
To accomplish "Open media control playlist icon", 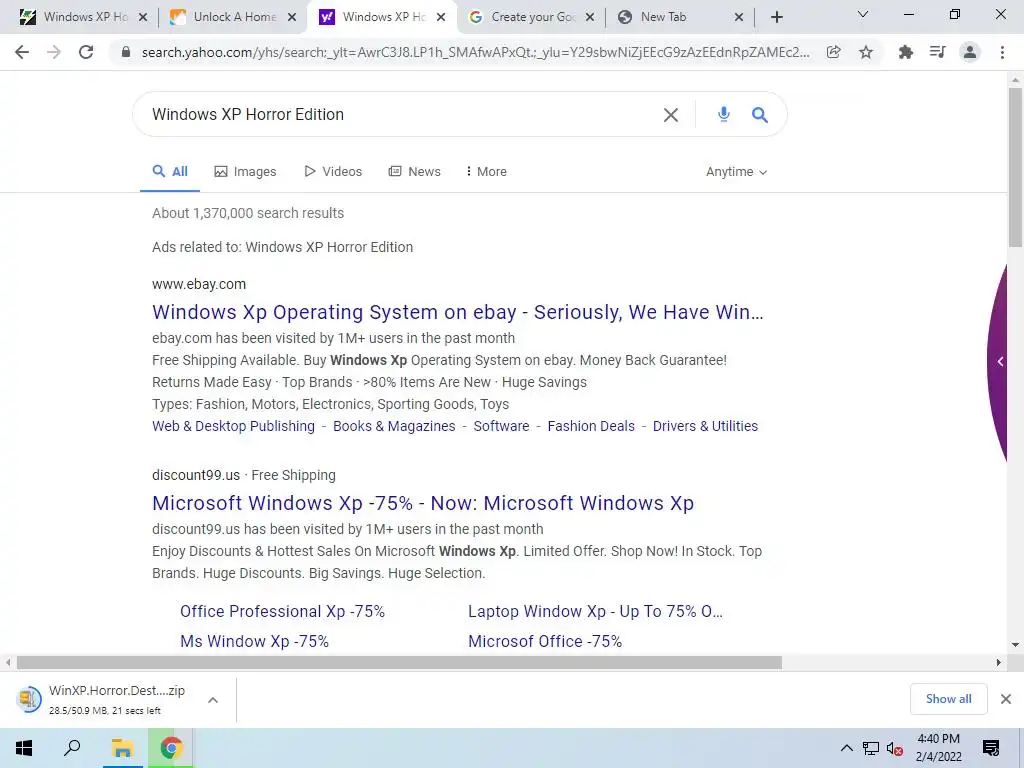I will 937,52.
